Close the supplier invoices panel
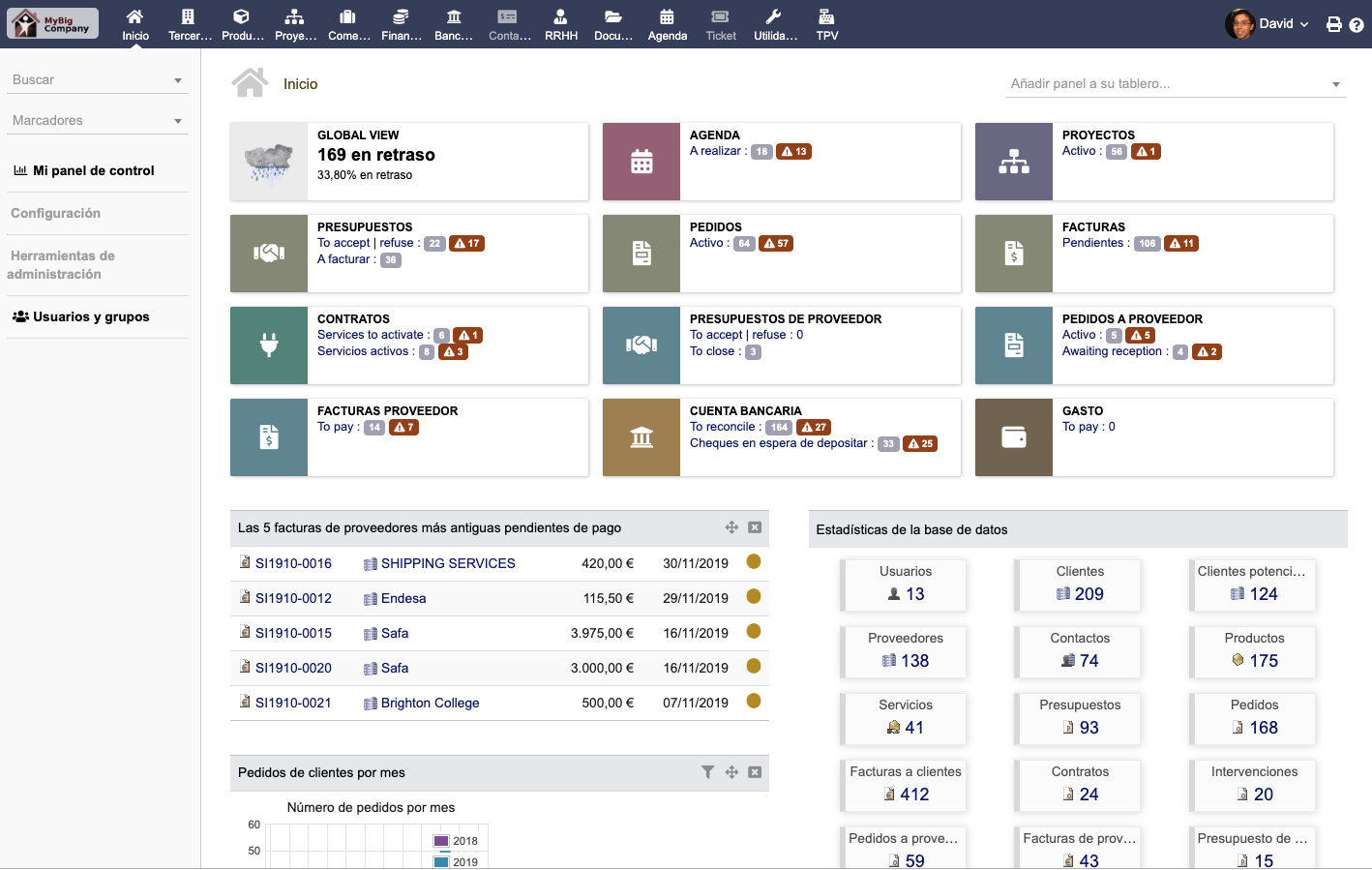The image size is (1372, 870). (x=755, y=527)
